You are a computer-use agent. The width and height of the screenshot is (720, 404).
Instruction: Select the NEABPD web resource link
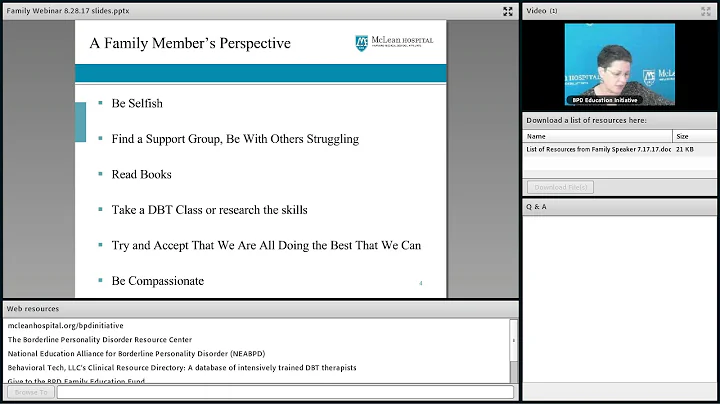[136, 354]
